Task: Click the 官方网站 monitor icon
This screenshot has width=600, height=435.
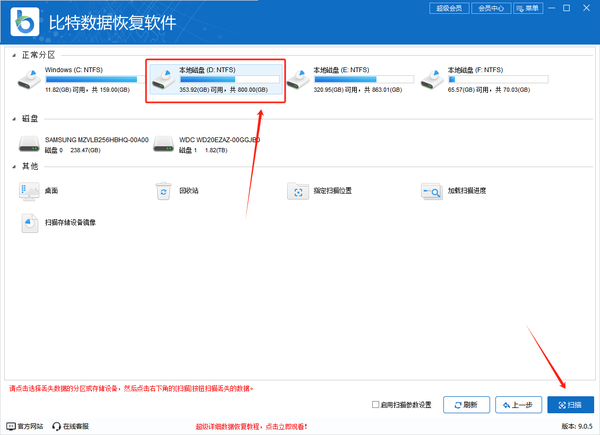Action: click(x=11, y=426)
